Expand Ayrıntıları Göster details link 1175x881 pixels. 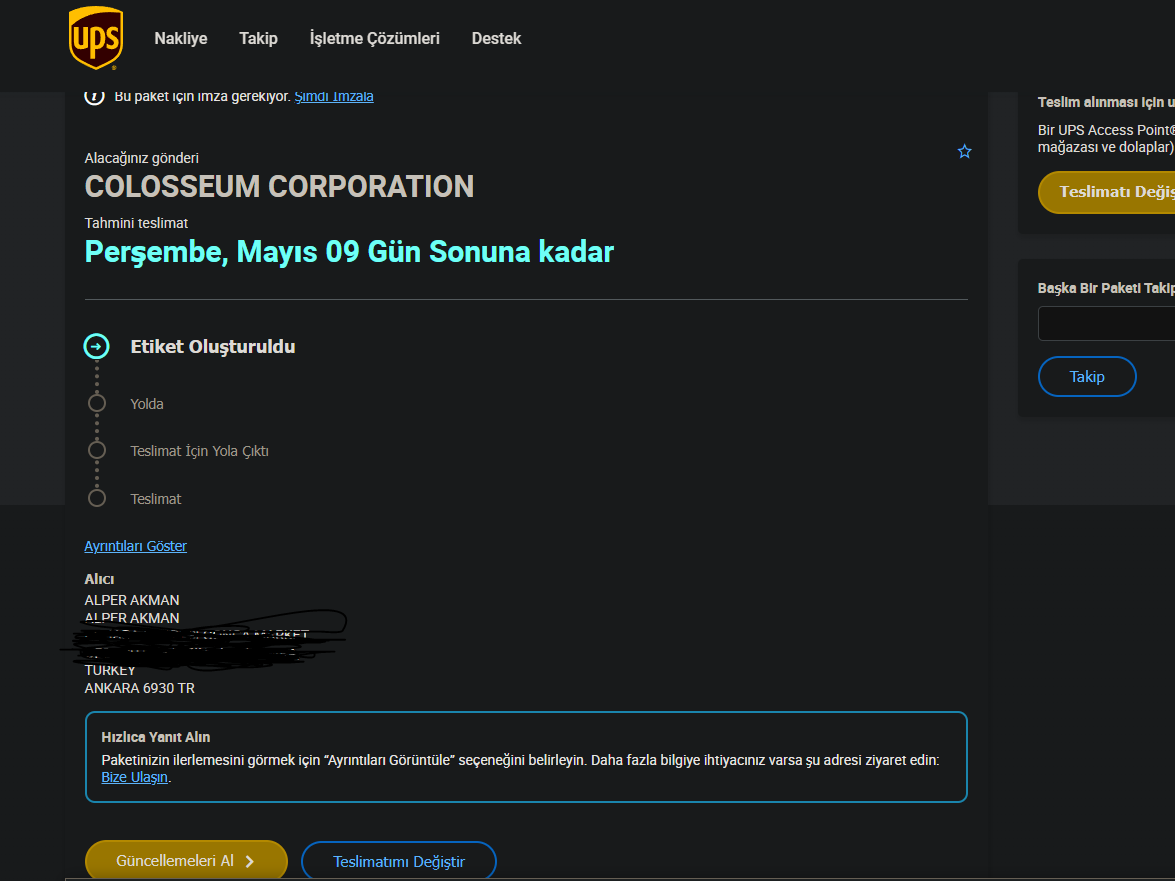click(x=136, y=546)
